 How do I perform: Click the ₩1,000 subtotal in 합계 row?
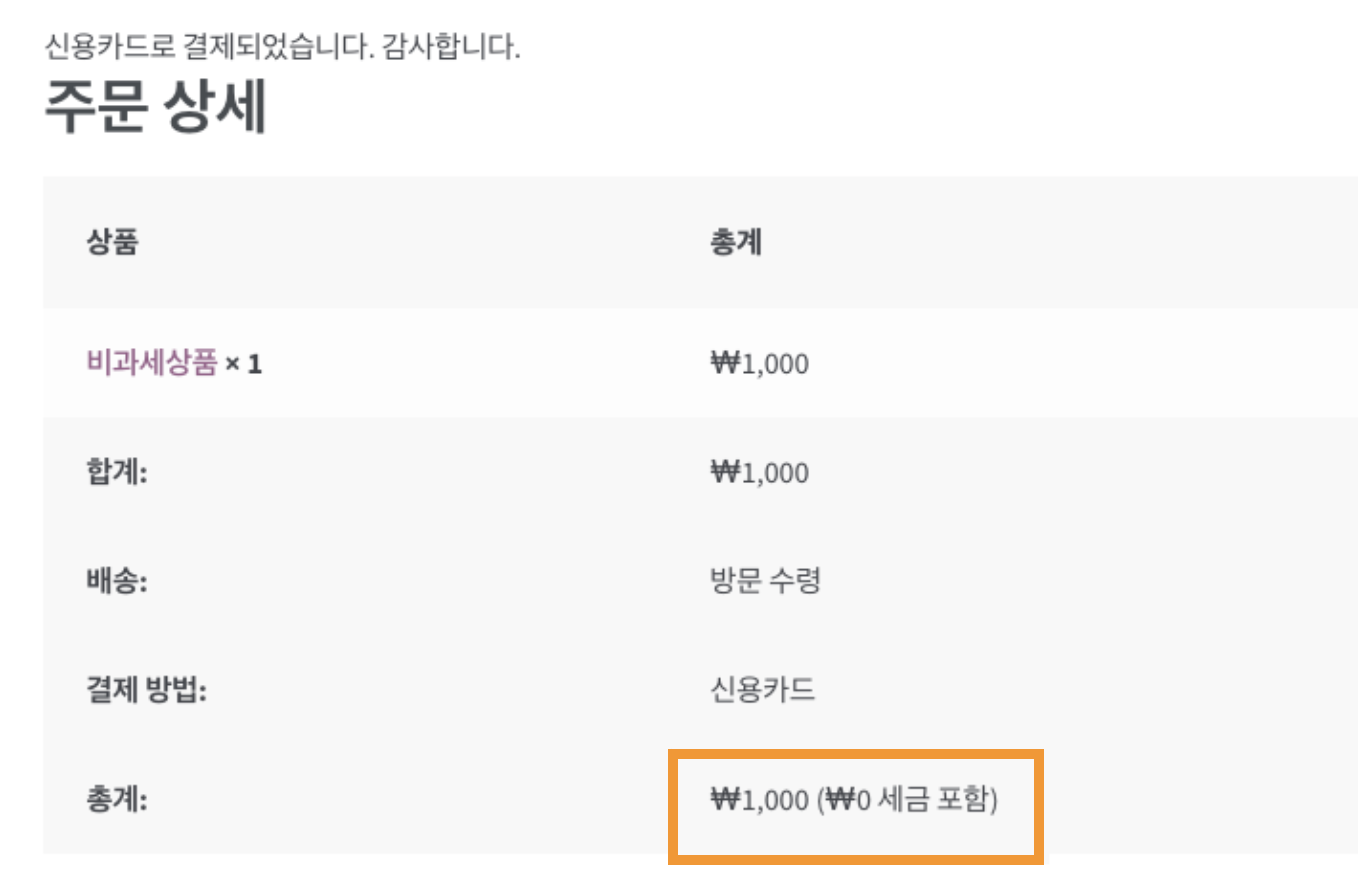759,473
